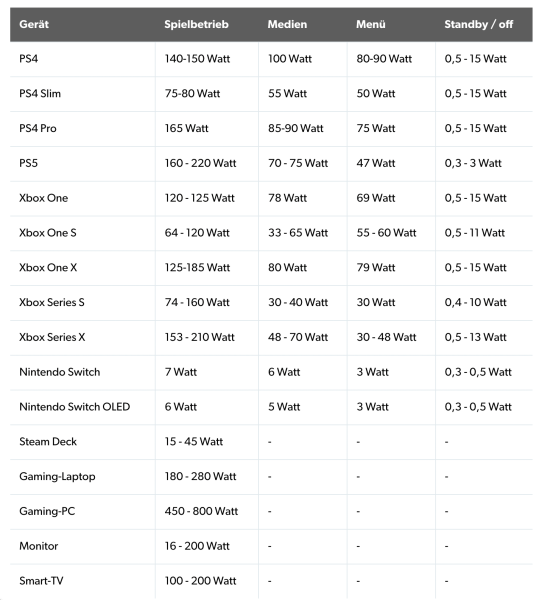Image resolution: width=539 pixels, height=600 pixels.
Task: Select the Xbox One S row label
Action: tap(48, 233)
